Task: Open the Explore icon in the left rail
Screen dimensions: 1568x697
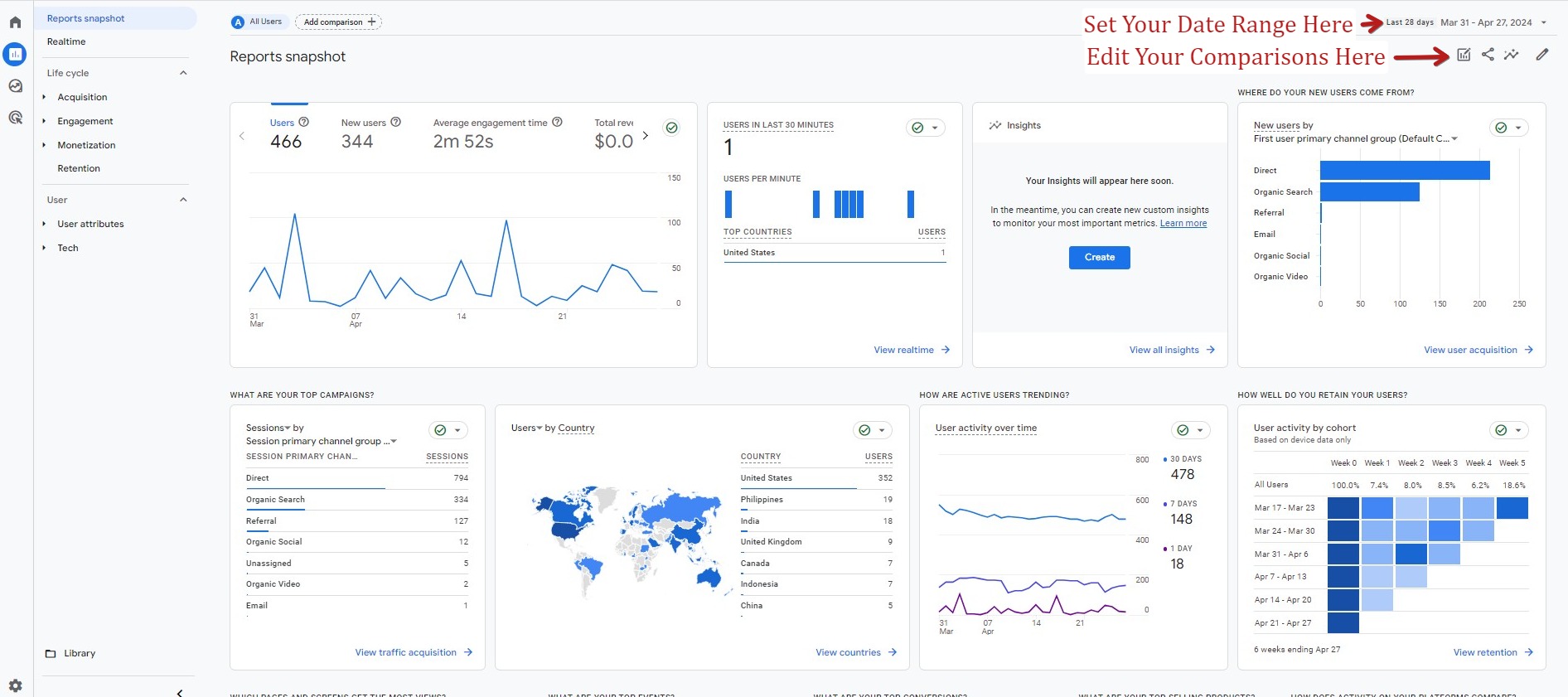Action: pyautogui.click(x=15, y=86)
